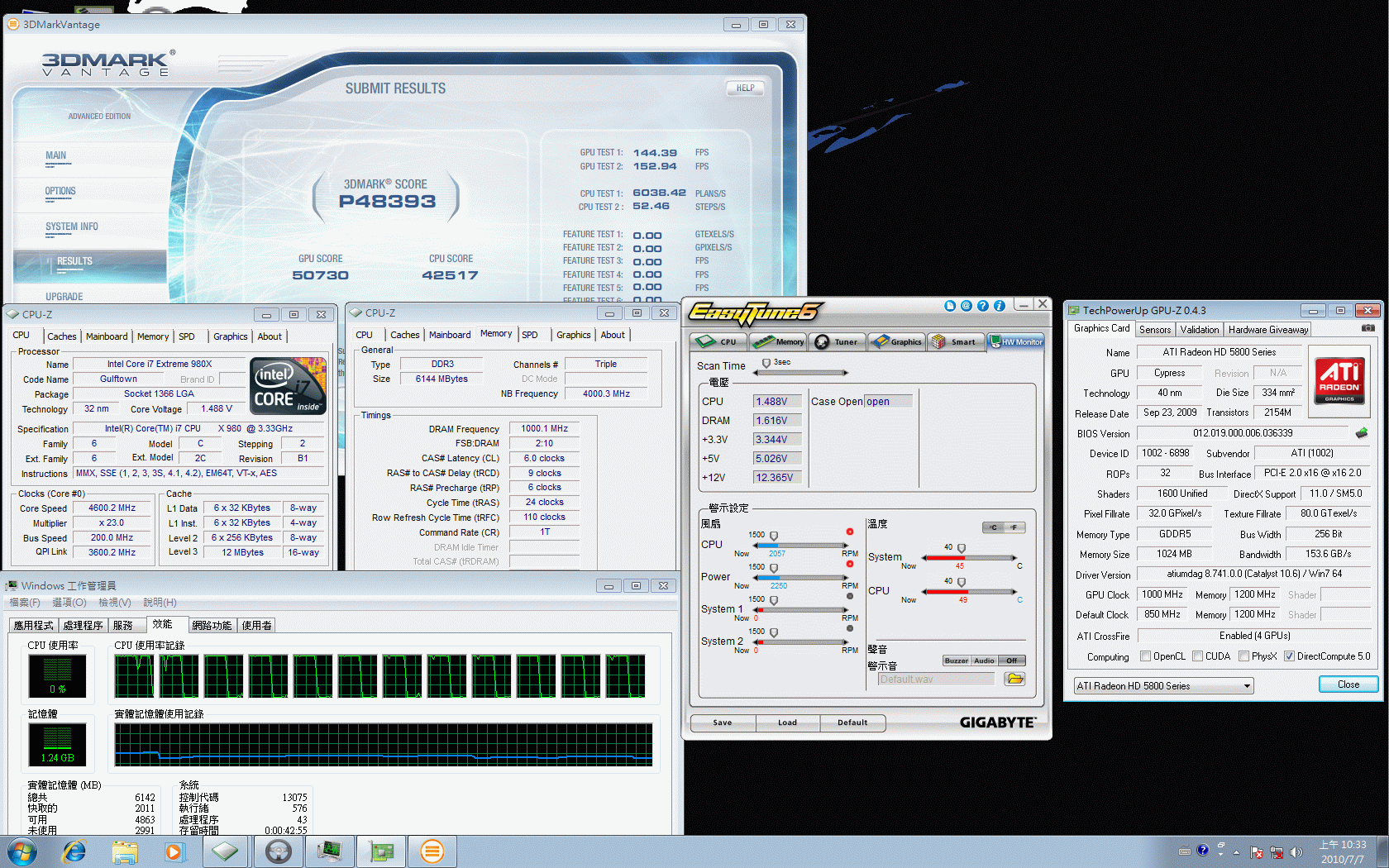The width and height of the screenshot is (1389, 868).
Task: Adjust the System temperature threshold slider
Action: pos(961,549)
